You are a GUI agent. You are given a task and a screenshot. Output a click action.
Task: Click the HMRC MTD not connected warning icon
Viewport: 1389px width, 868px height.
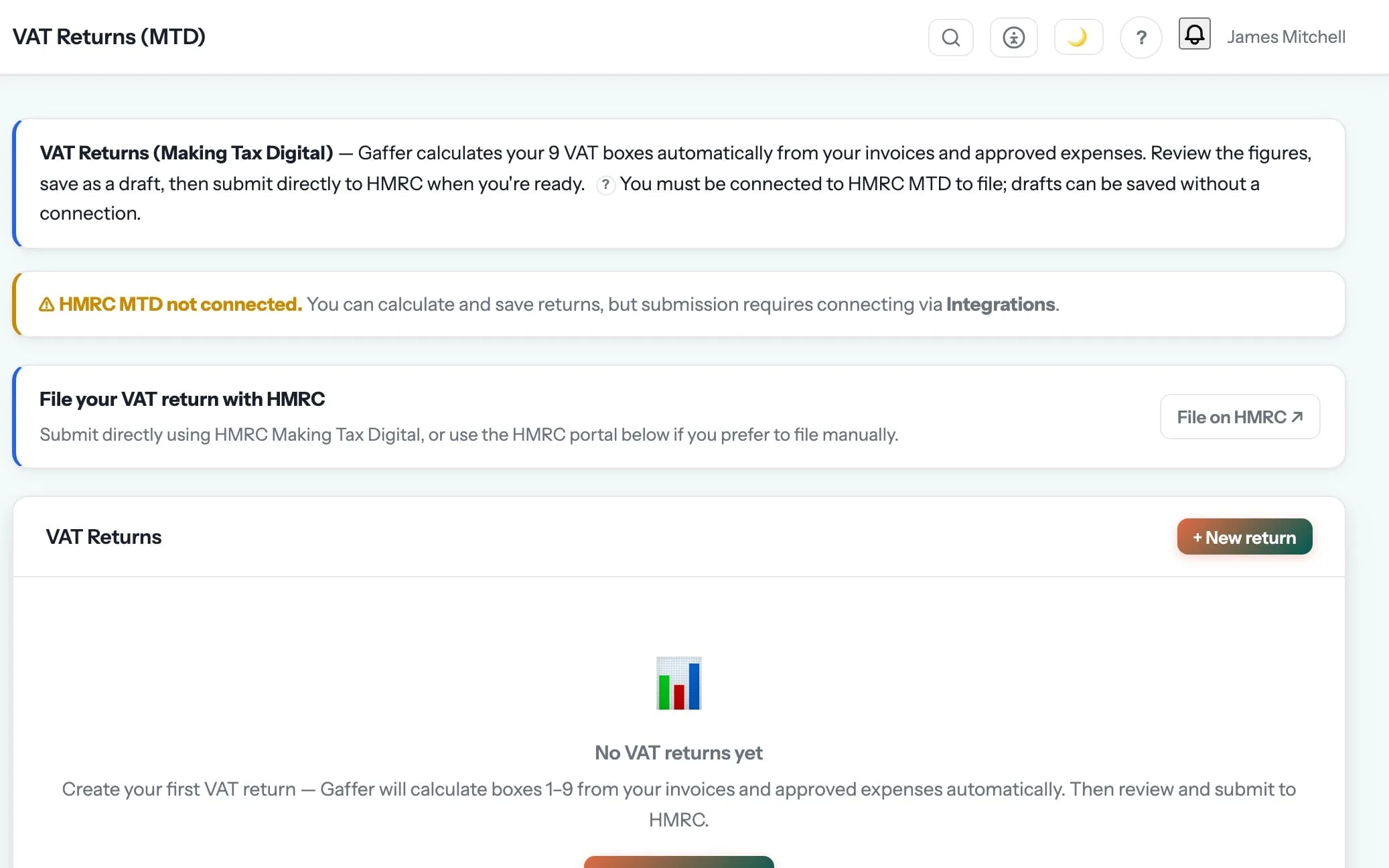[x=47, y=304]
